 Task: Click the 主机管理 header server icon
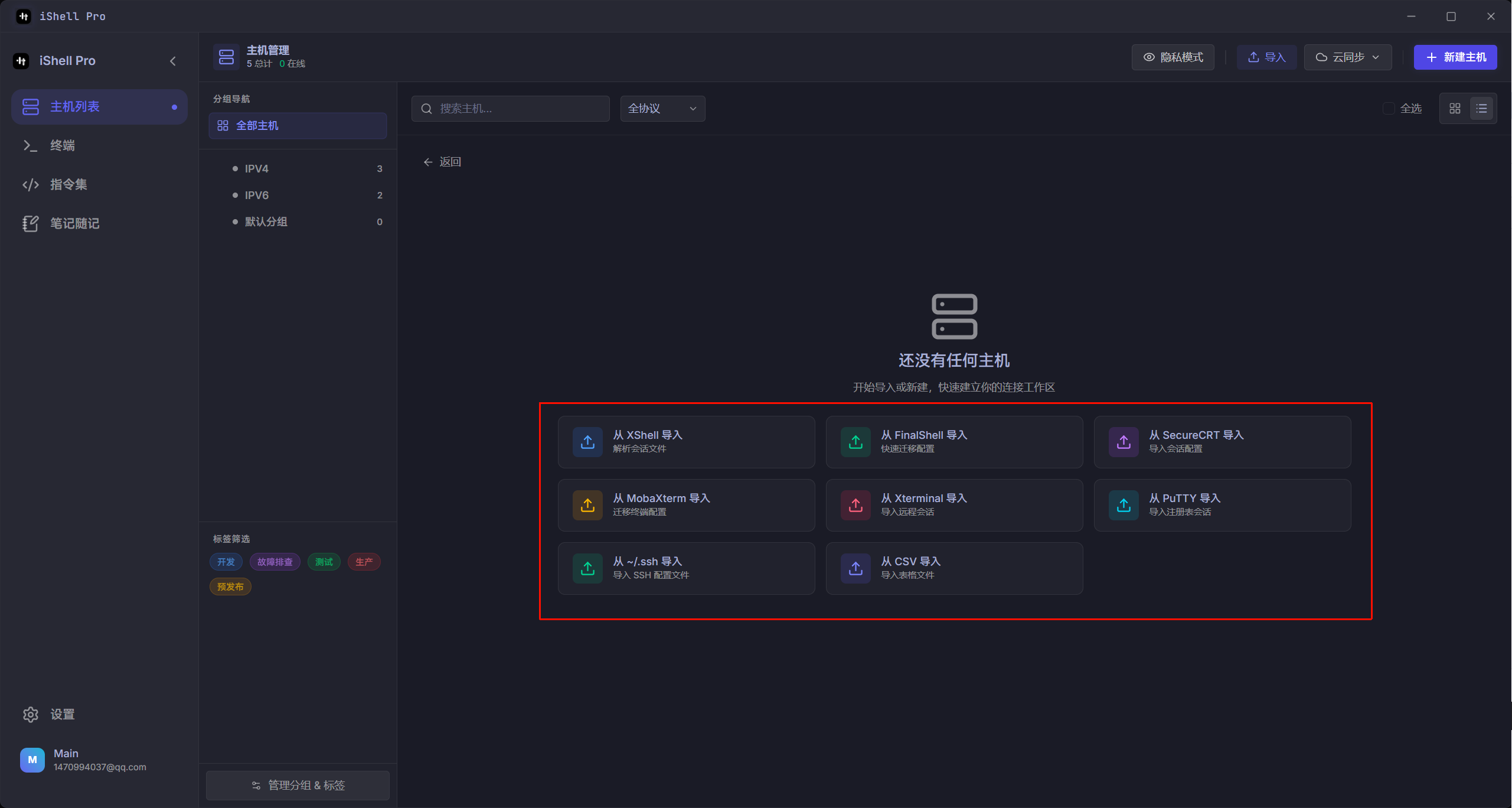227,57
